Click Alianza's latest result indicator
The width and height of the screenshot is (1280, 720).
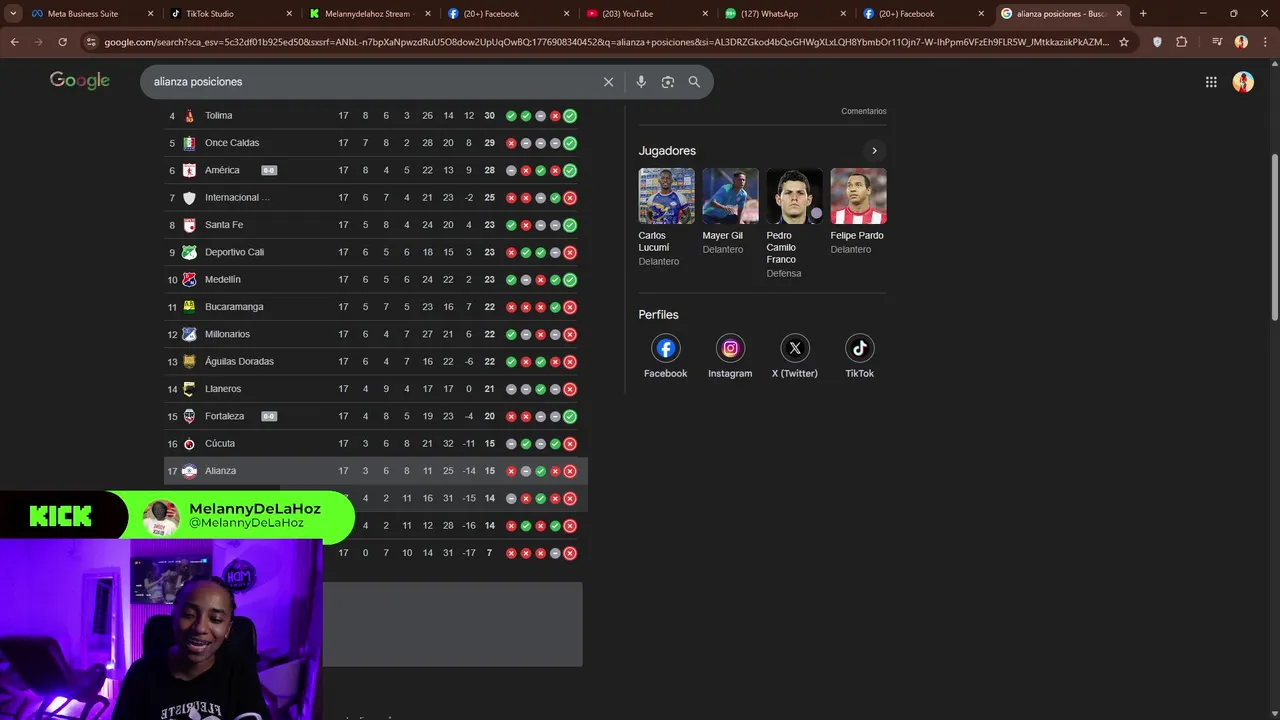(570, 471)
